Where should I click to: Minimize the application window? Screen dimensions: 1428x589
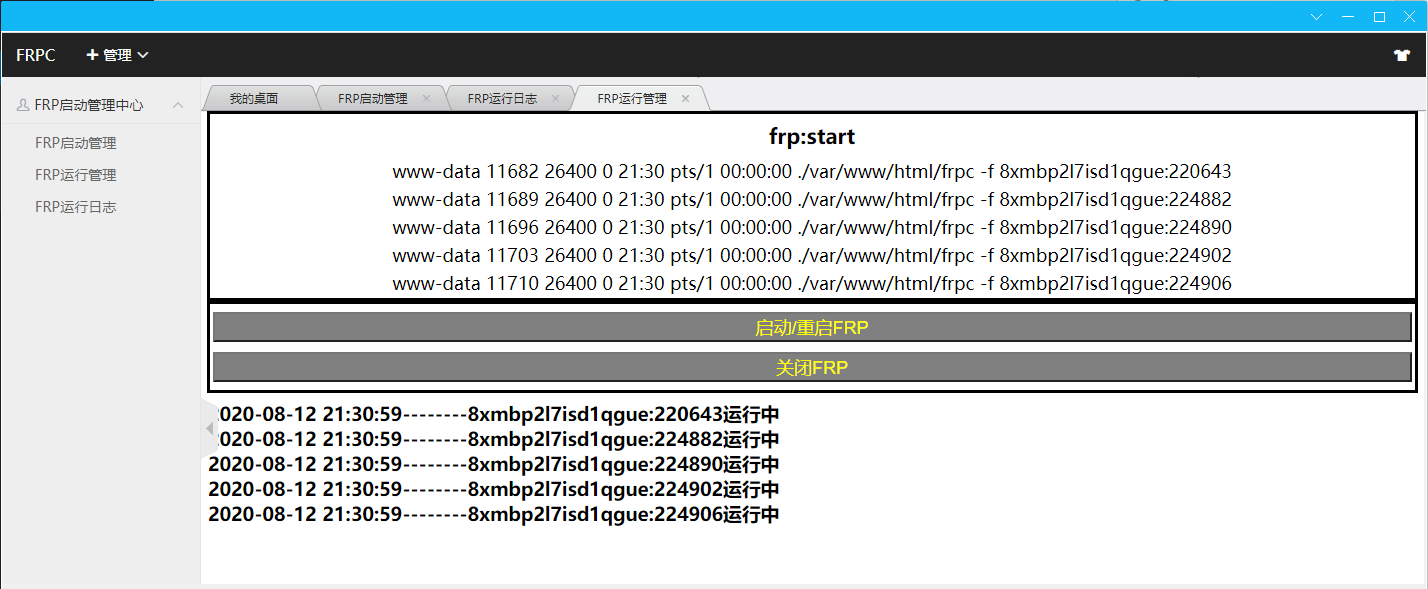1348,16
